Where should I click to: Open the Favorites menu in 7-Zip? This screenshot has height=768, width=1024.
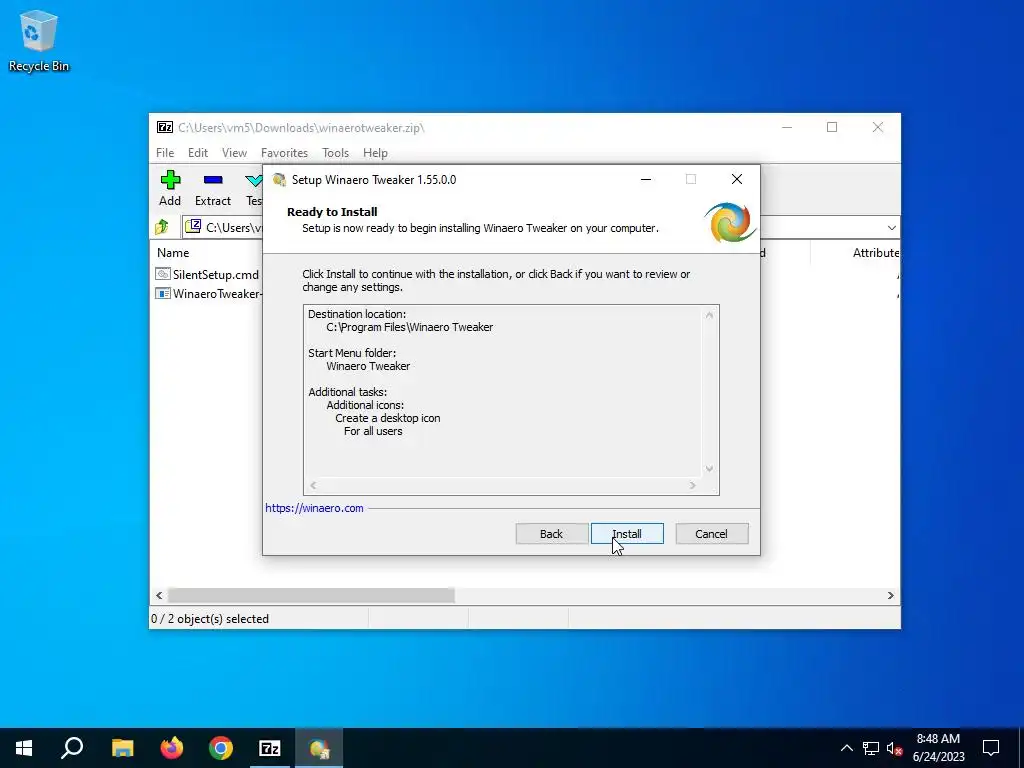(284, 153)
